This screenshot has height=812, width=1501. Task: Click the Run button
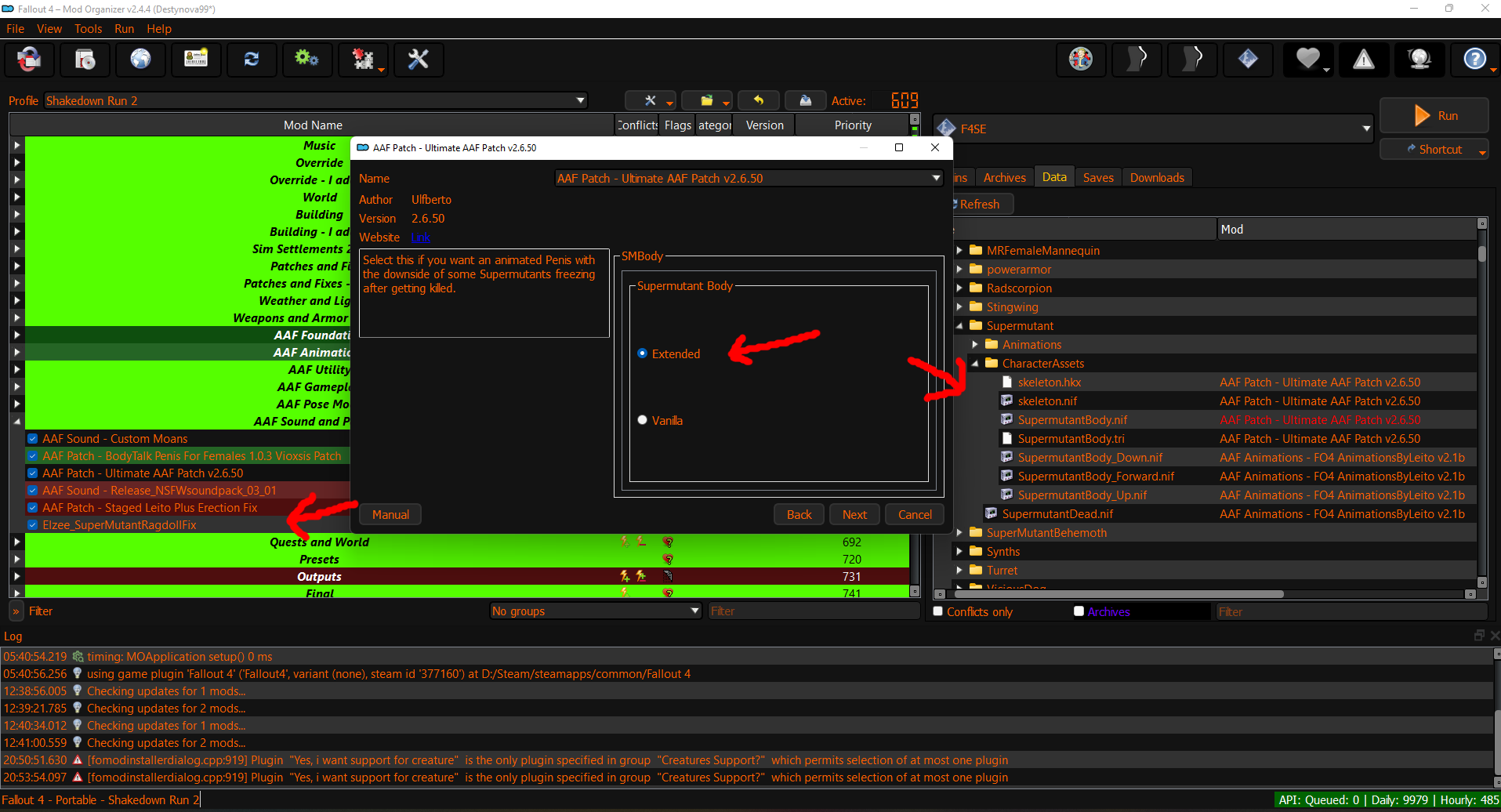click(1434, 115)
